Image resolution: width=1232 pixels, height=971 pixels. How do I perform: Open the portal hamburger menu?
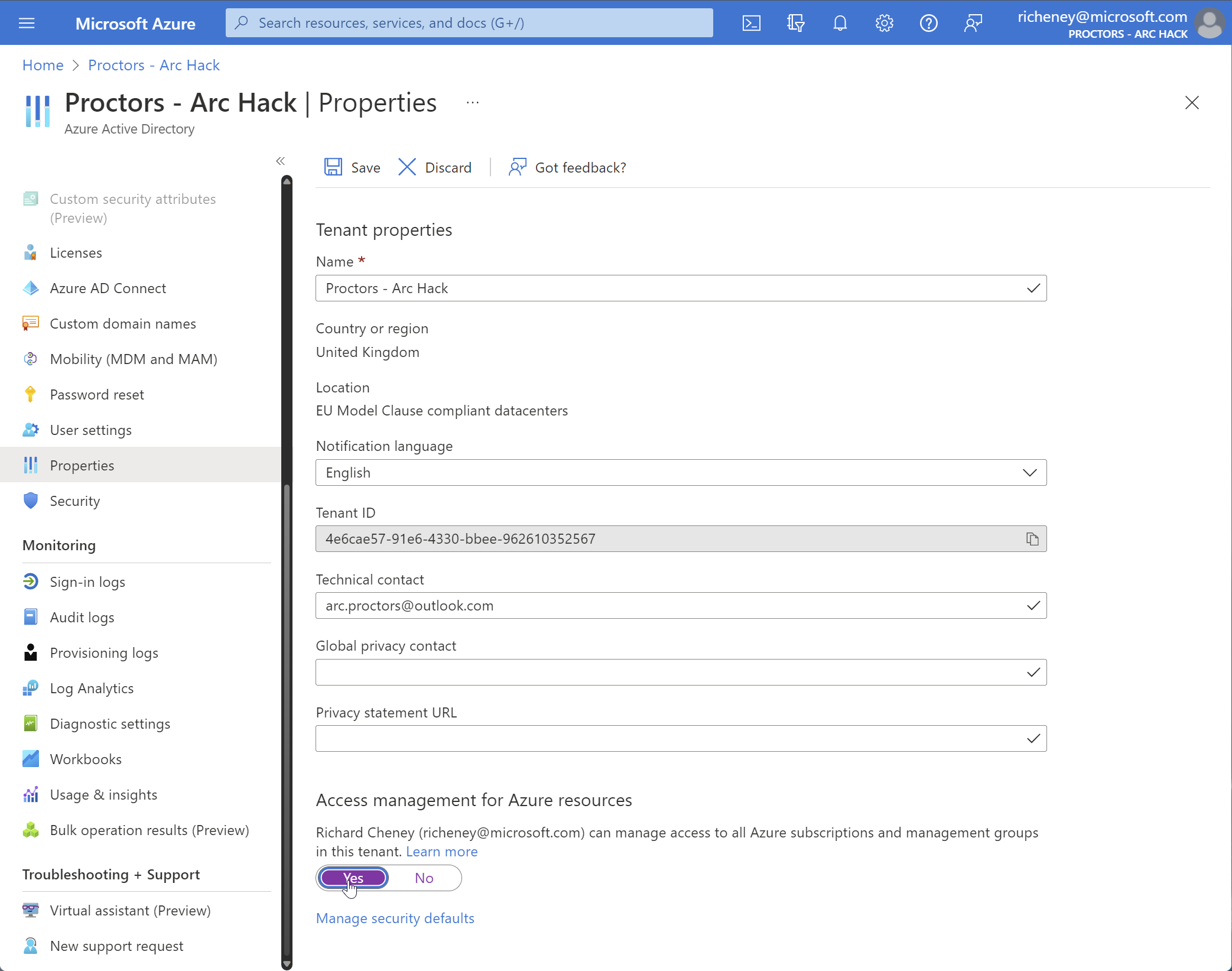point(27,23)
